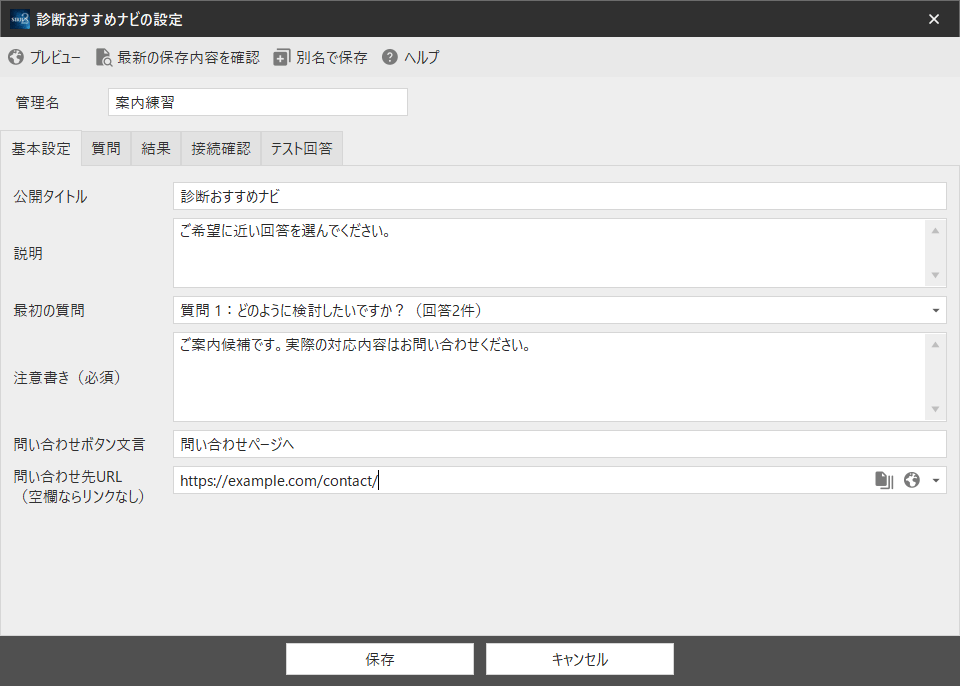
Task: Click the 注意書き（必須） label
Action: tap(67, 378)
